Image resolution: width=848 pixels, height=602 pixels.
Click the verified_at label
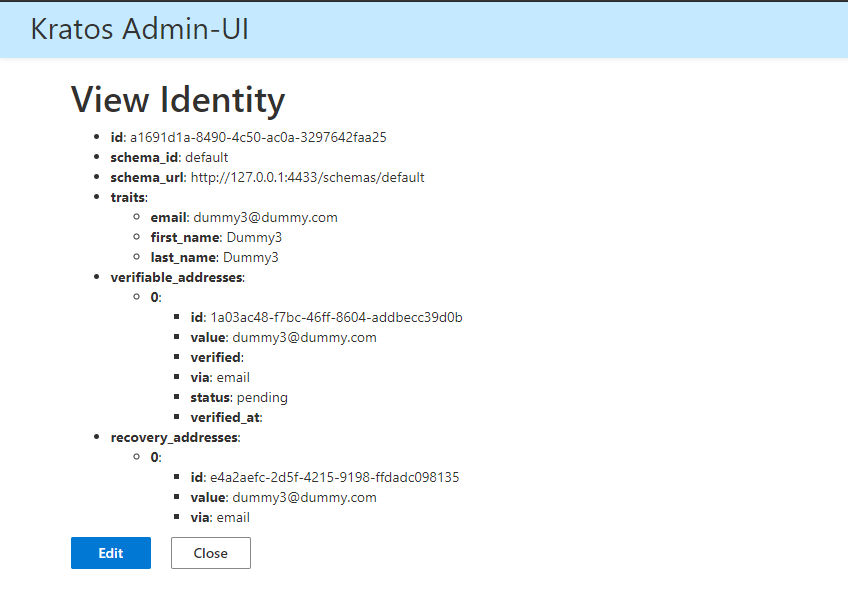pos(226,418)
